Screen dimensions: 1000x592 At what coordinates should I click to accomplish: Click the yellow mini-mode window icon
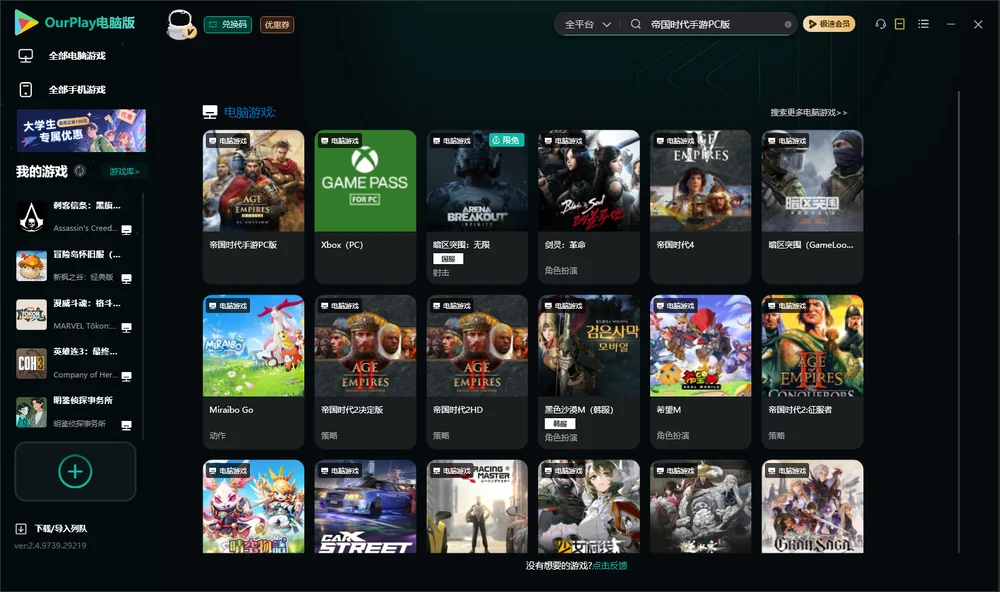click(900, 24)
